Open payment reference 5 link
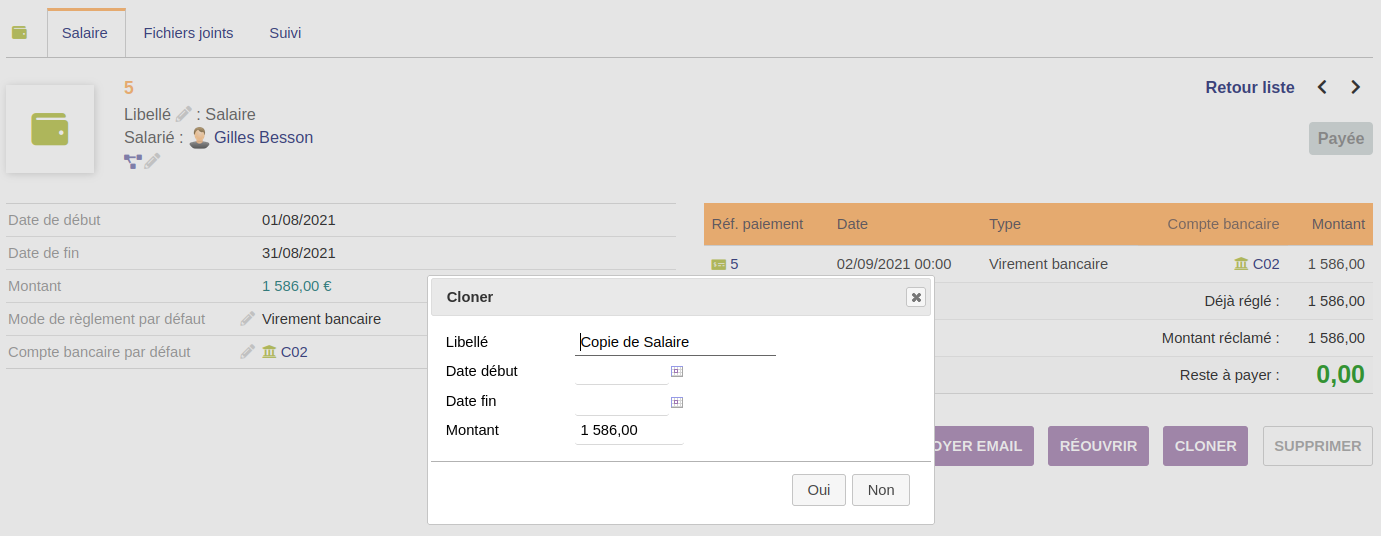This screenshot has height=536, width=1381. (x=733, y=264)
